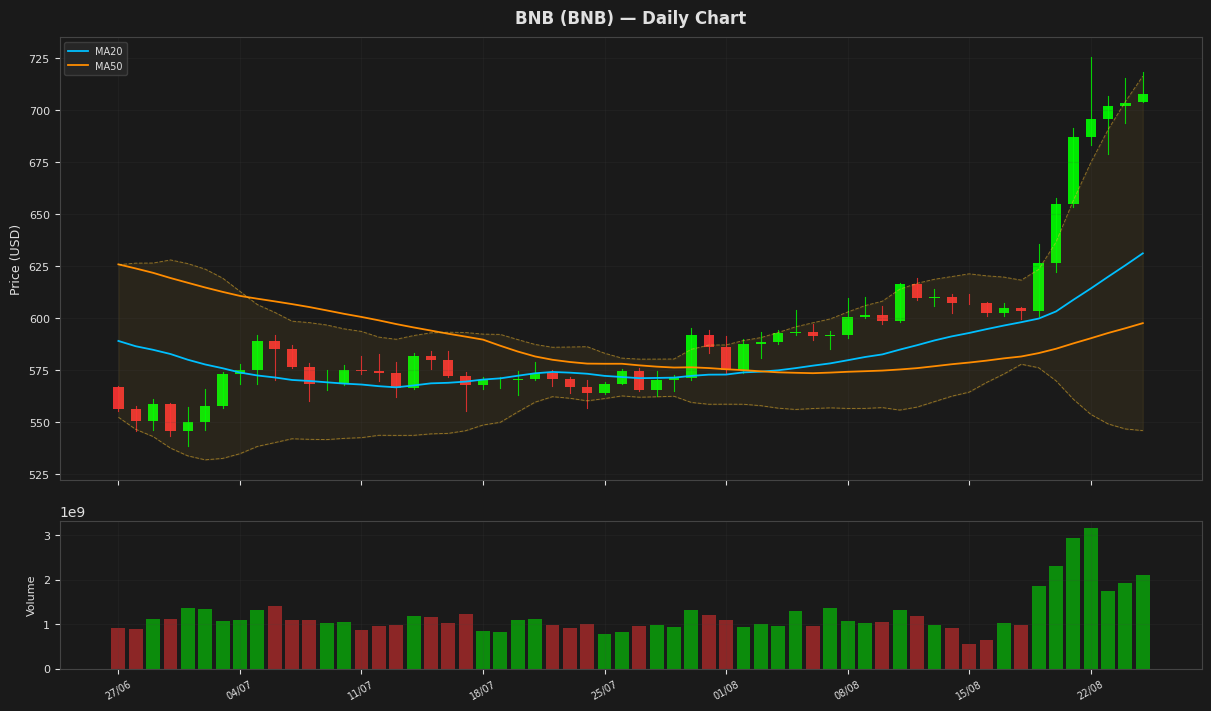The height and width of the screenshot is (711, 1211).
Task: Click the 625 price tick label
Action: (38, 267)
